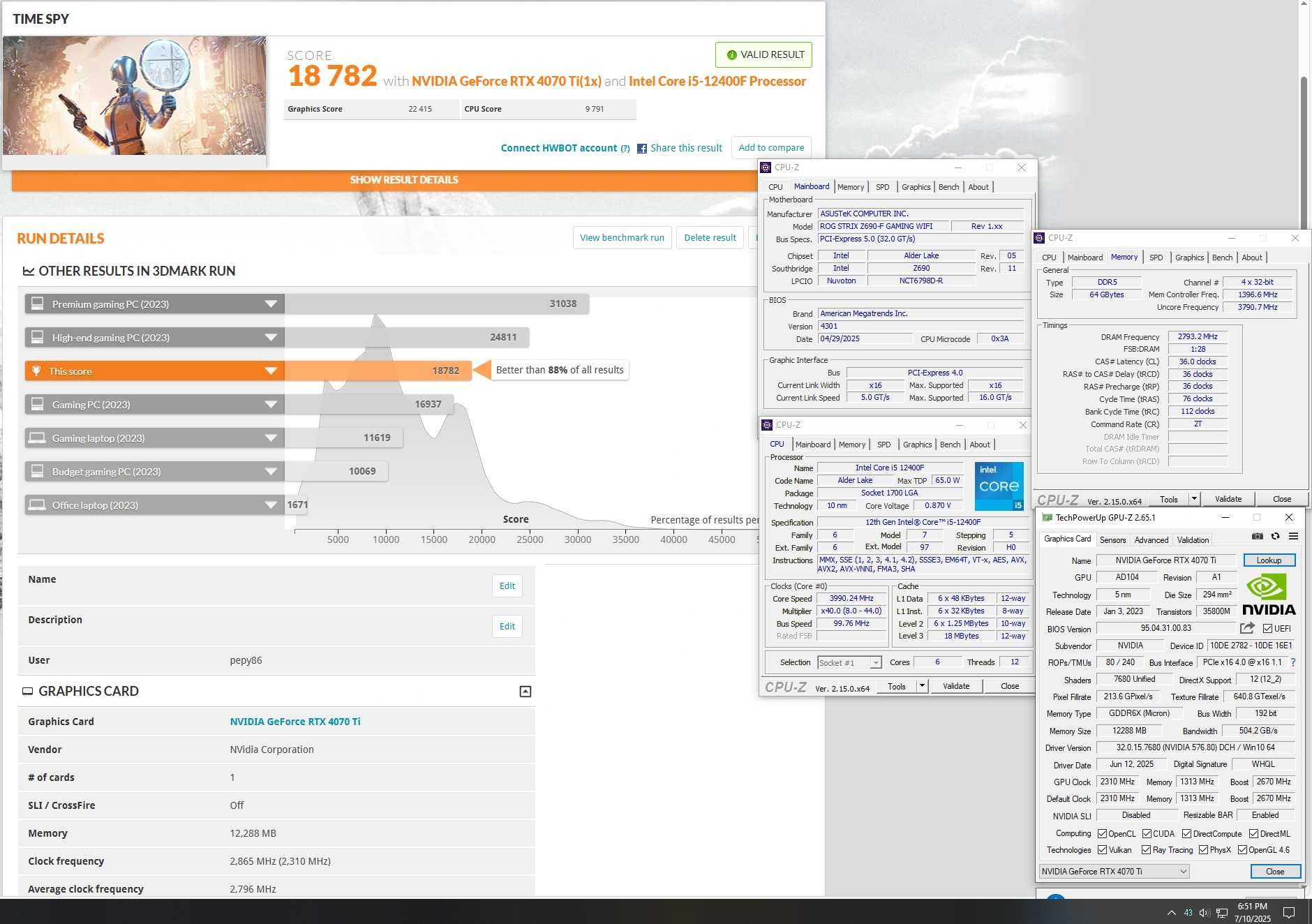
Task: Open the network icon in system tray
Action: pyautogui.click(x=1222, y=912)
